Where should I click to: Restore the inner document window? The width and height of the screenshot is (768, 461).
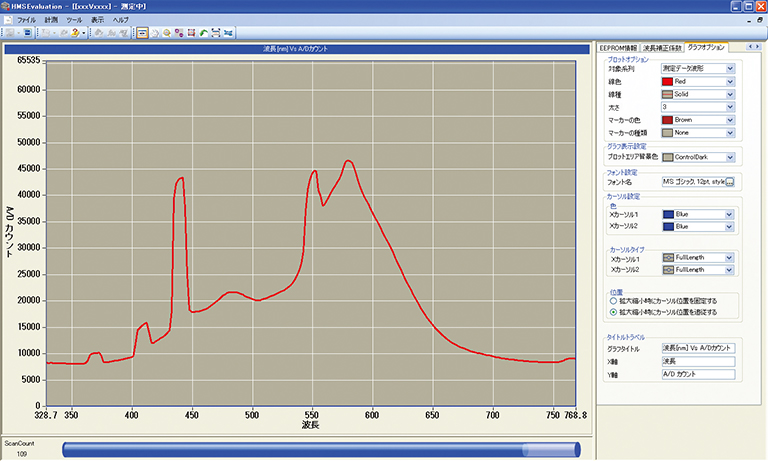(760, 20)
